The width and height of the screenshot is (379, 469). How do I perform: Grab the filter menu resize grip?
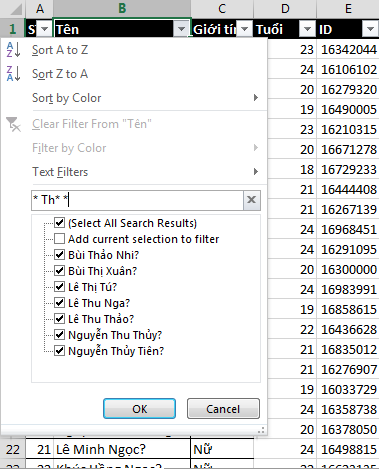point(262,430)
